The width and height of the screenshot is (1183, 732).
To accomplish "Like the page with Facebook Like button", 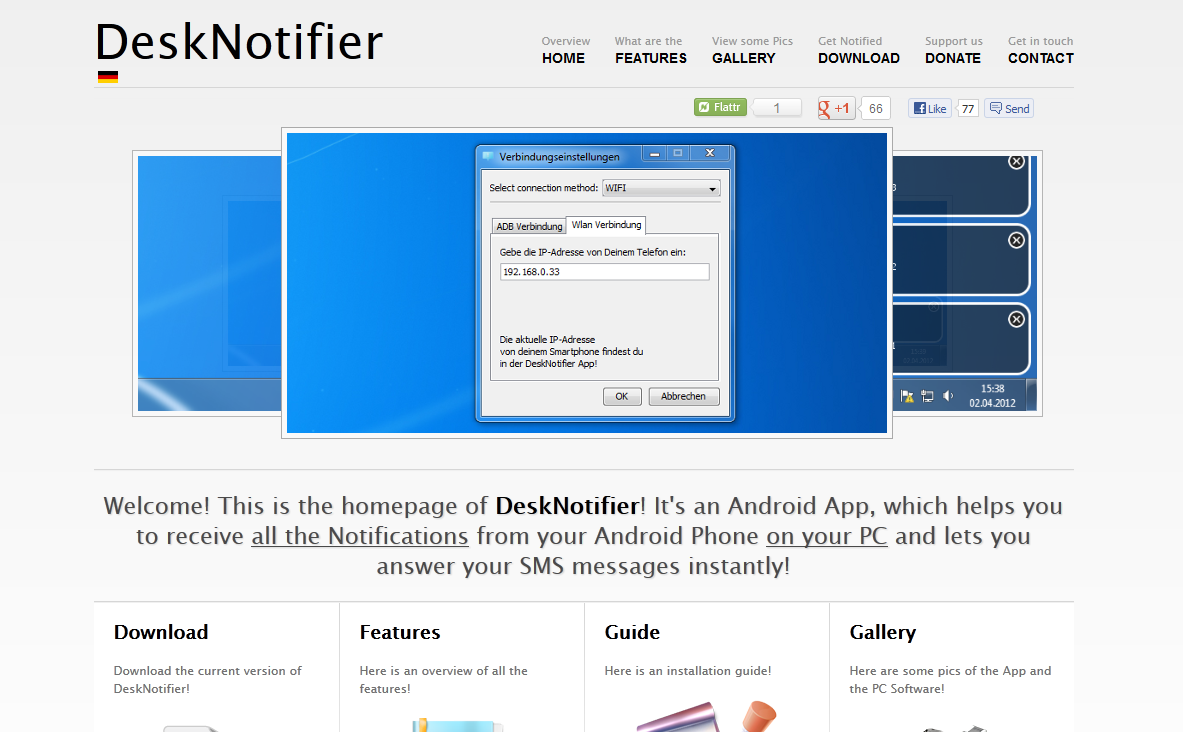I will click(x=930, y=109).
